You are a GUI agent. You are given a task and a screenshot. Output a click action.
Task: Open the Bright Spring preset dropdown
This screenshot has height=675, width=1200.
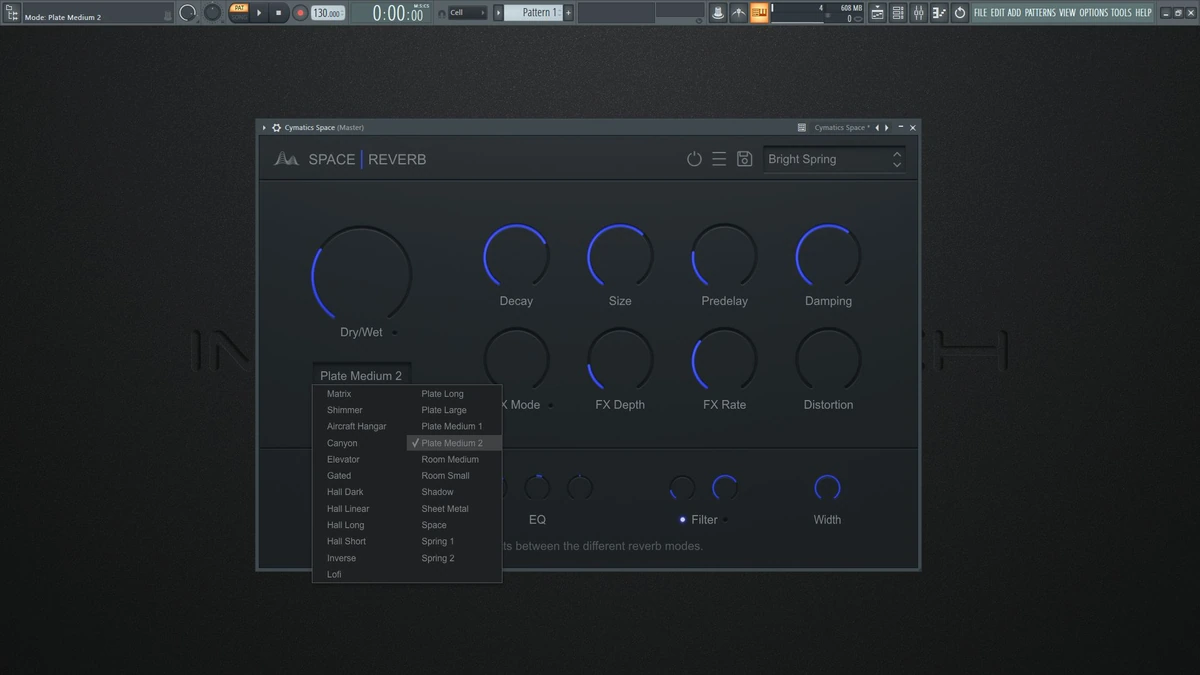coord(834,159)
